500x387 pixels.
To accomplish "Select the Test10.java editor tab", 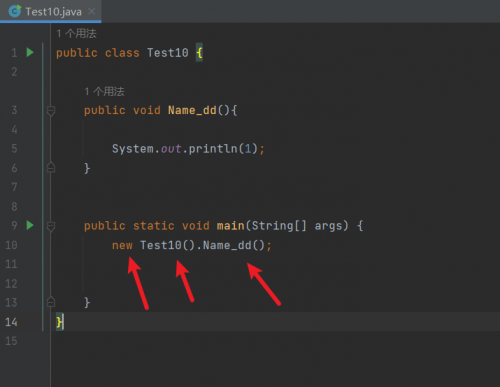I will [x=51, y=12].
